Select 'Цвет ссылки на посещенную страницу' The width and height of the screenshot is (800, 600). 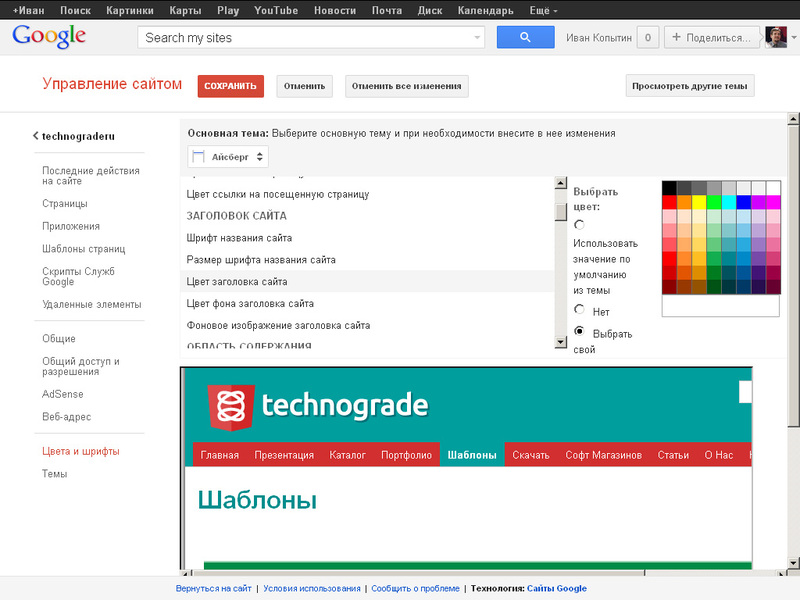(x=367, y=194)
